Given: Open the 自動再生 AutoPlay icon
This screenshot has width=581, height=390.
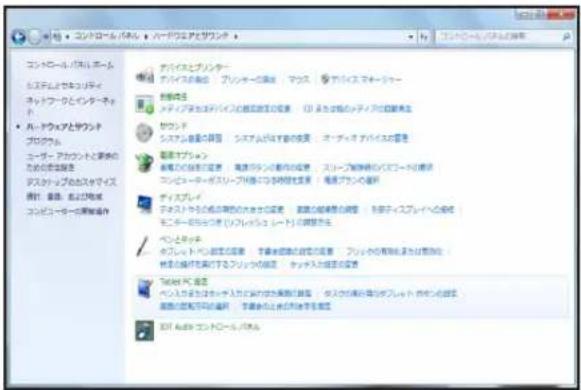Looking at the screenshot, I should point(145,104).
